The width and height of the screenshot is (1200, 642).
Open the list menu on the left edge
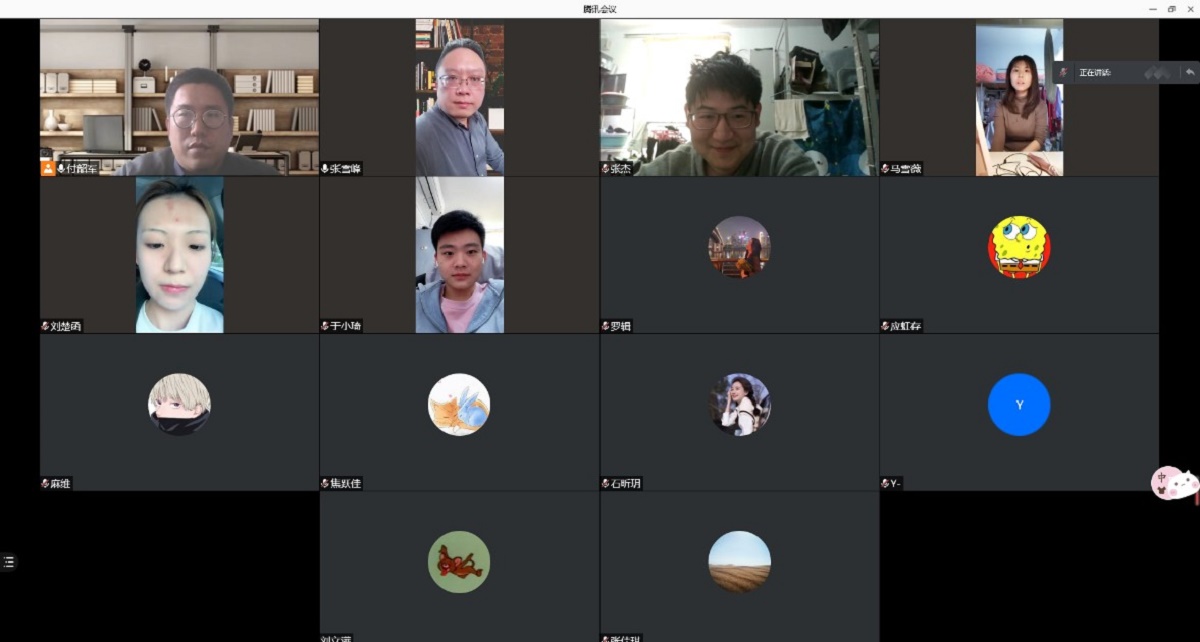[x=9, y=562]
